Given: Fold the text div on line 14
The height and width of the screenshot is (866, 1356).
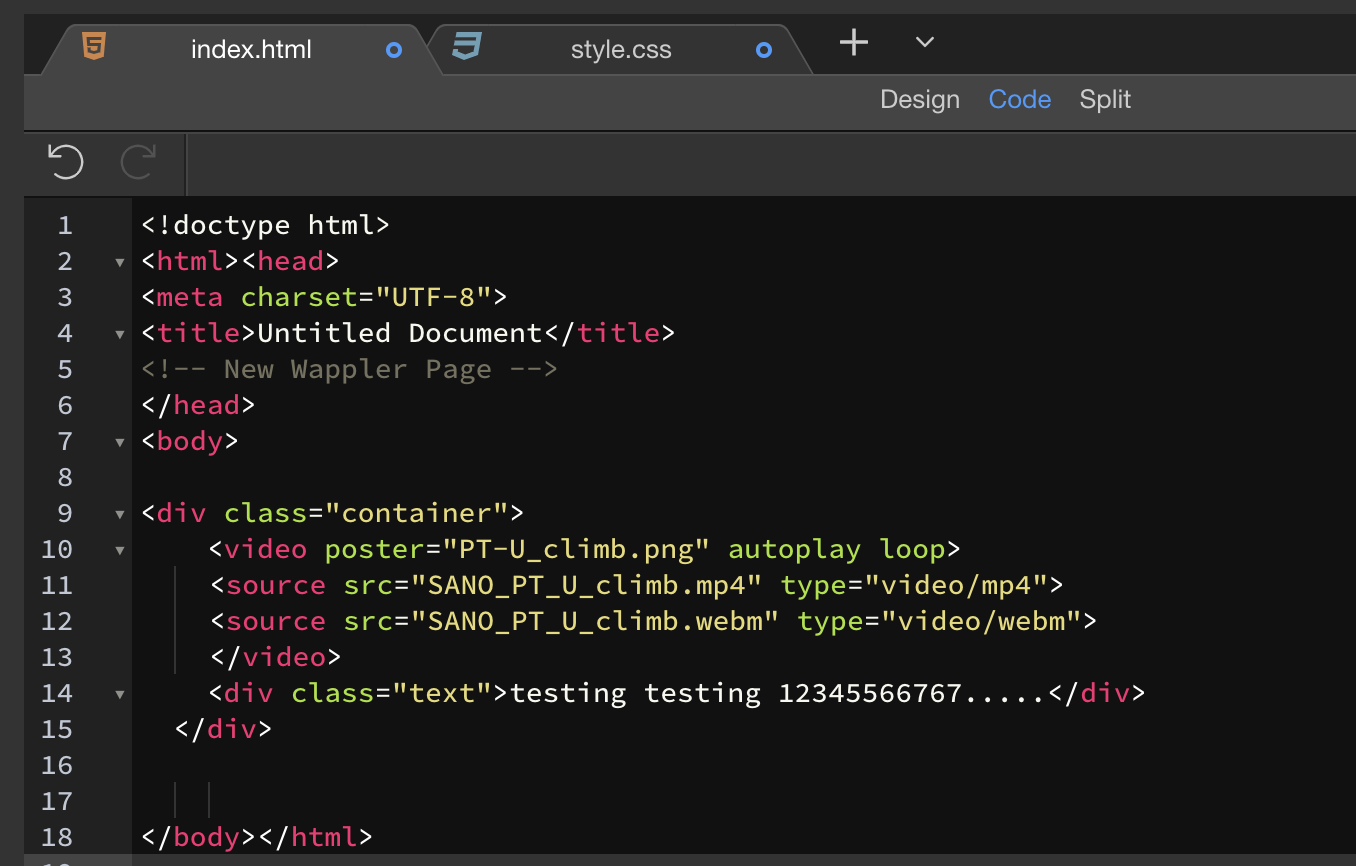Looking at the screenshot, I should point(120,694).
